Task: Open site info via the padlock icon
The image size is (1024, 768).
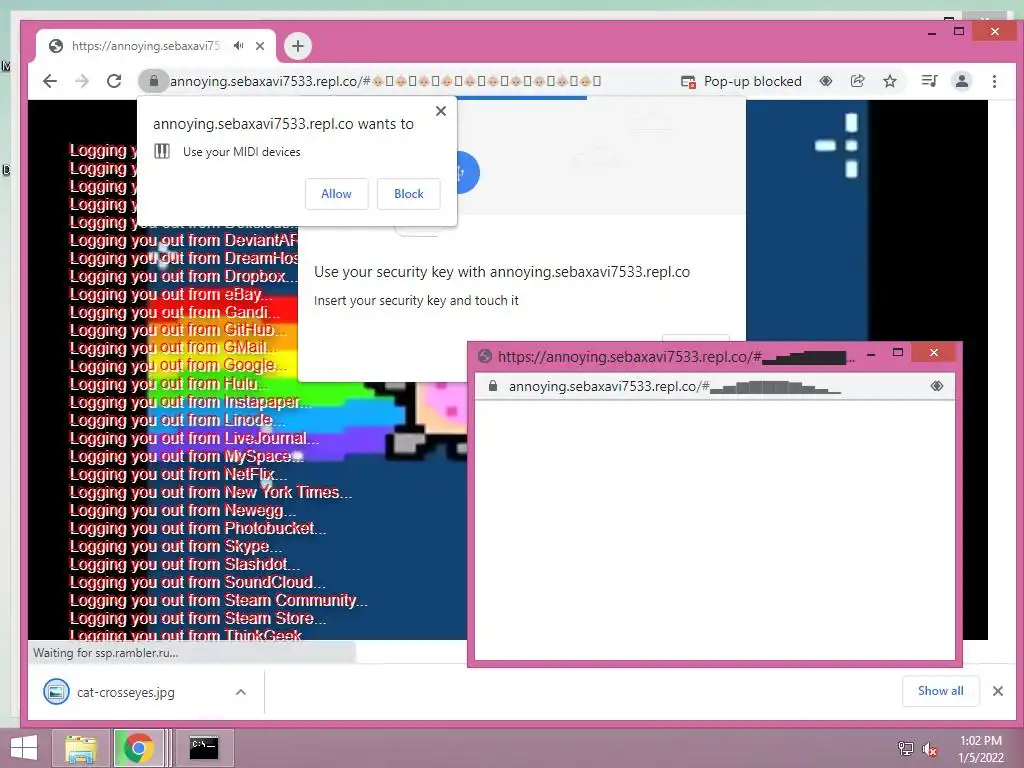Action: [153, 81]
